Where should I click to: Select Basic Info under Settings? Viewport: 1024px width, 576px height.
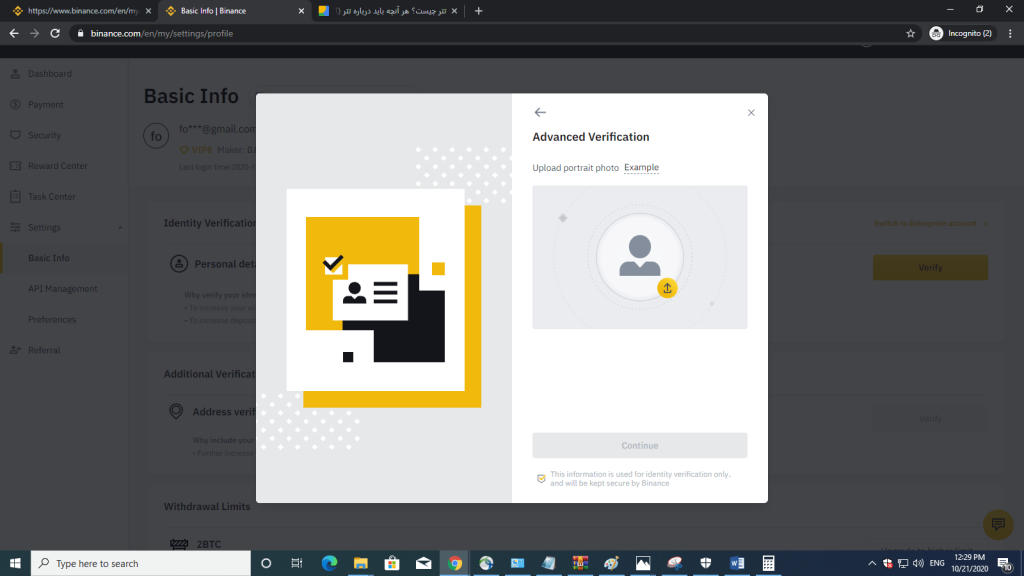48,258
